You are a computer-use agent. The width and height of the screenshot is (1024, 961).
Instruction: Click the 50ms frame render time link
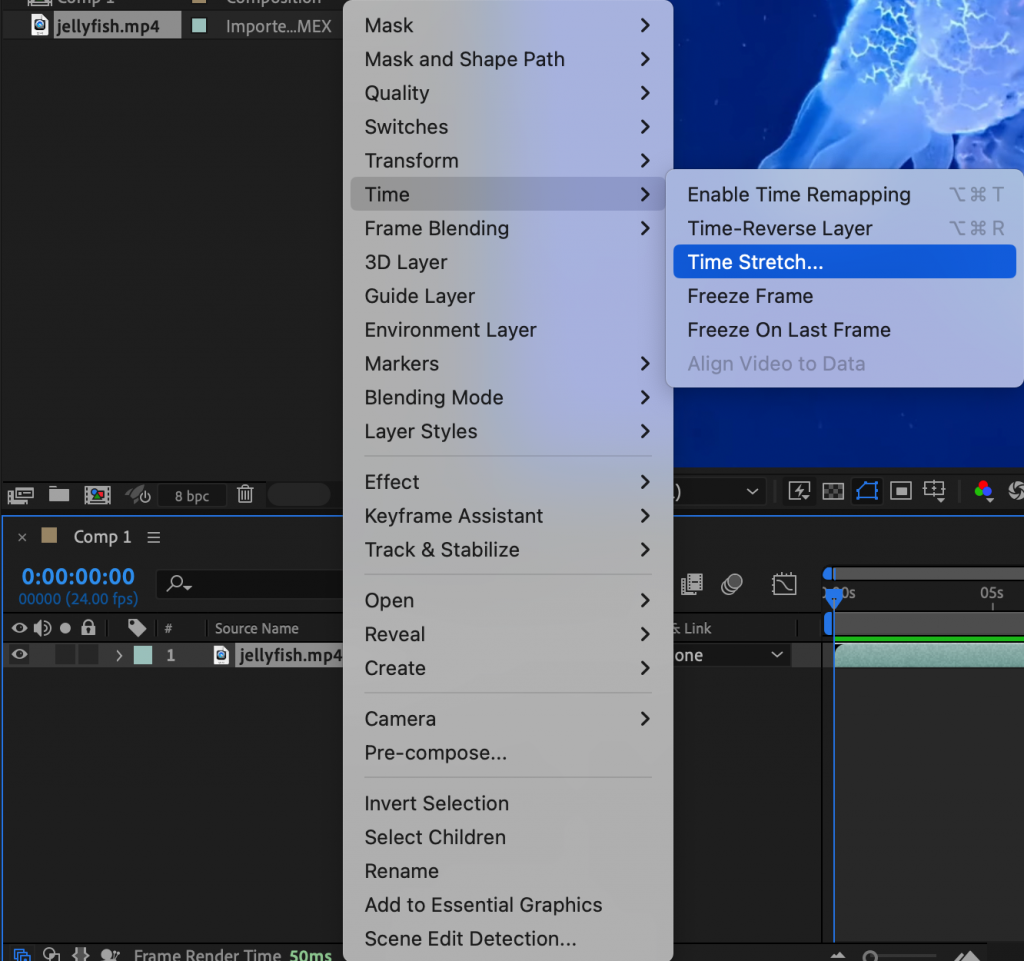tap(308, 953)
